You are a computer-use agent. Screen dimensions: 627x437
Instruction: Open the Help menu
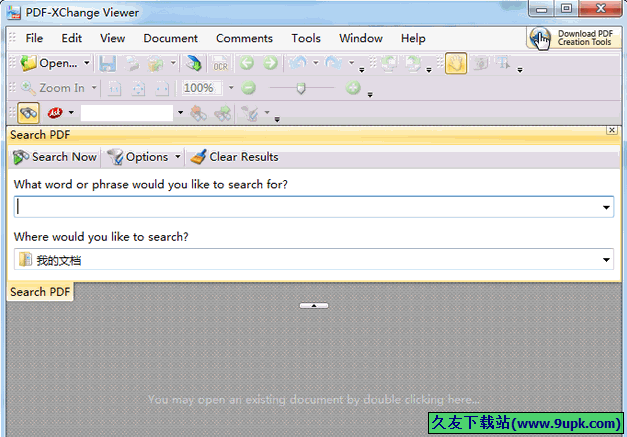pos(413,38)
